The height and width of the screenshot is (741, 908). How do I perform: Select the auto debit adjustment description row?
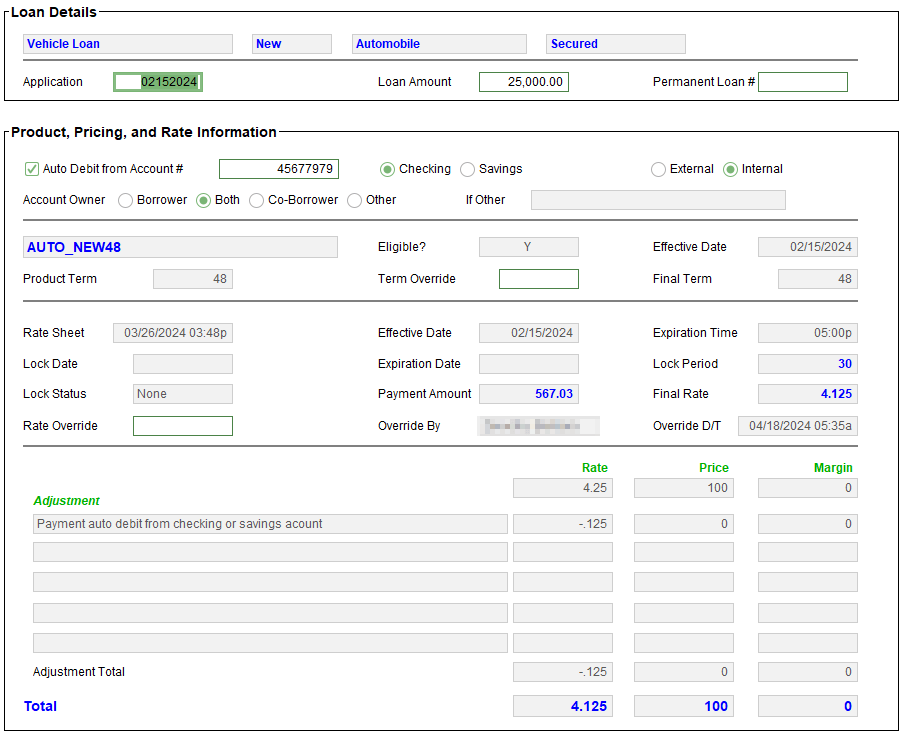[270, 524]
